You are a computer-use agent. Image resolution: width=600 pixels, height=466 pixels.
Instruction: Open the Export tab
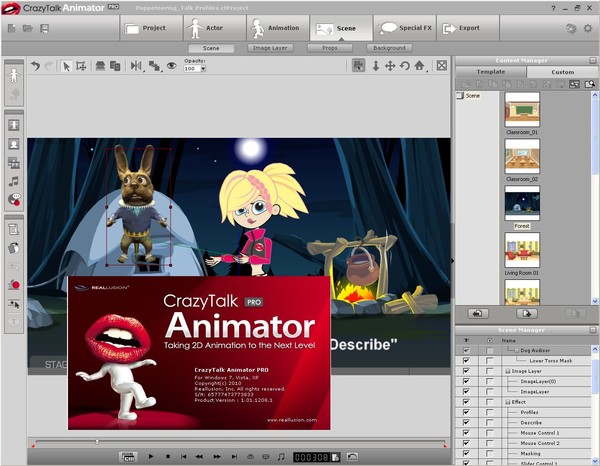[x=468, y=28]
